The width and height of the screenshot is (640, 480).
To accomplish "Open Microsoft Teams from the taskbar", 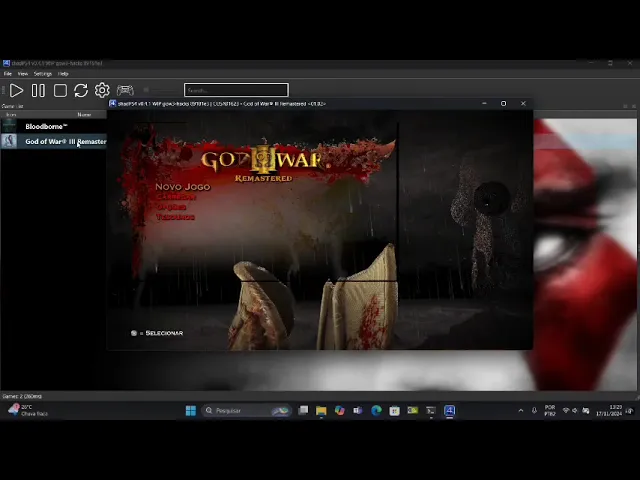I will click(x=358, y=411).
